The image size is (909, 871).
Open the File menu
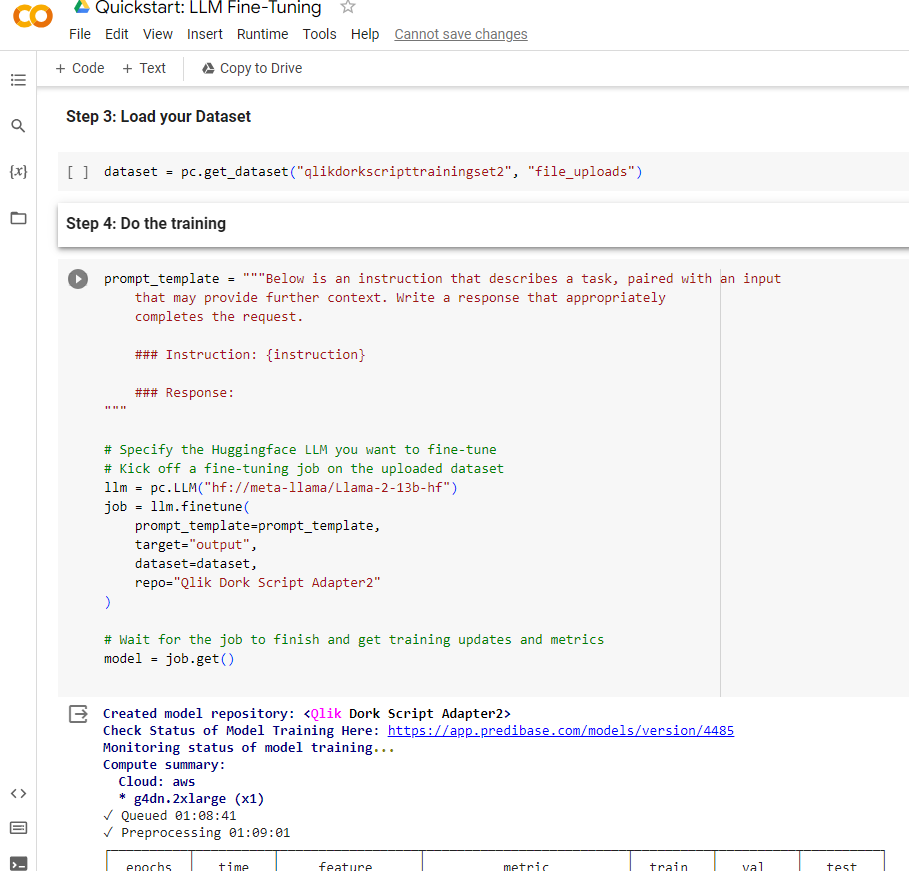coord(80,34)
